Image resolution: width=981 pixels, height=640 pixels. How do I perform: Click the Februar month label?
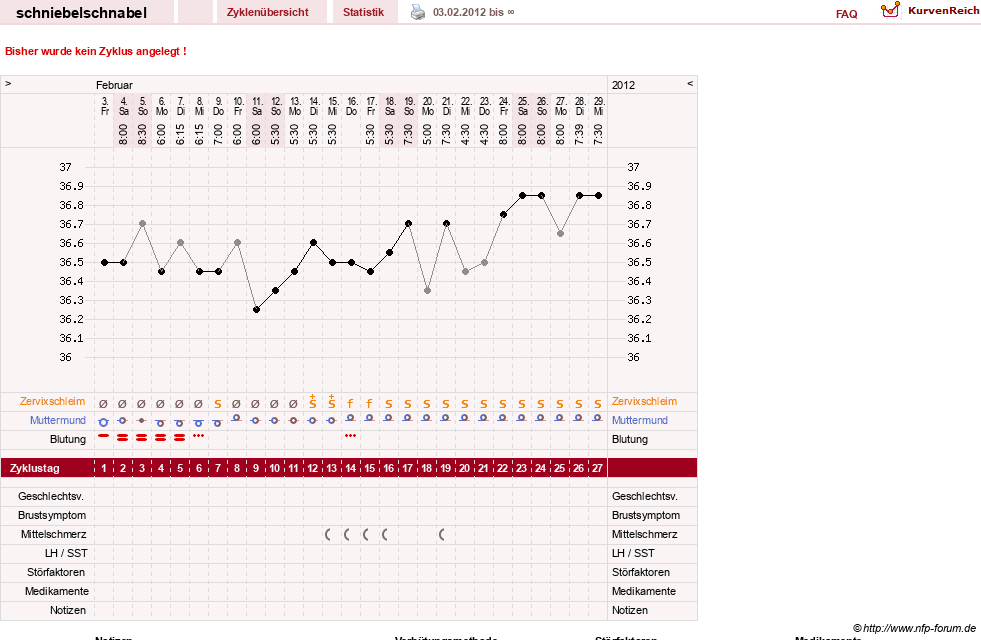pyautogui.click(x=114, y=85)
